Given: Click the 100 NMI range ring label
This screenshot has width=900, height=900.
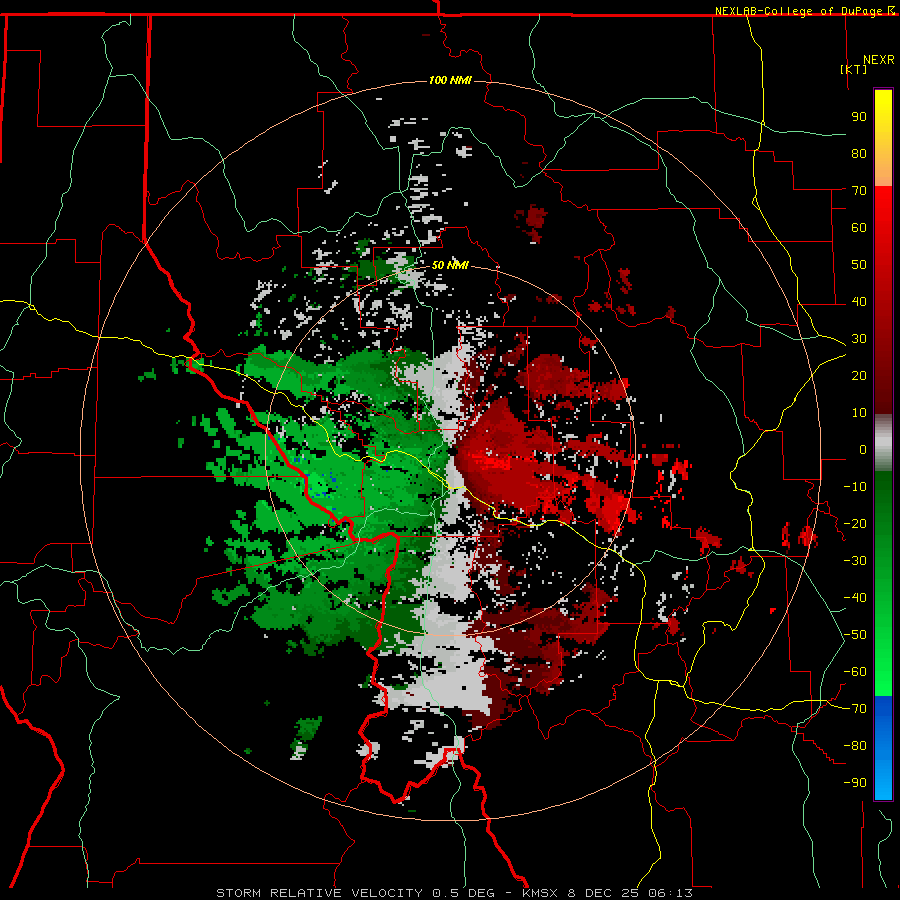Looking at the screenshot, I should (450, 80).
